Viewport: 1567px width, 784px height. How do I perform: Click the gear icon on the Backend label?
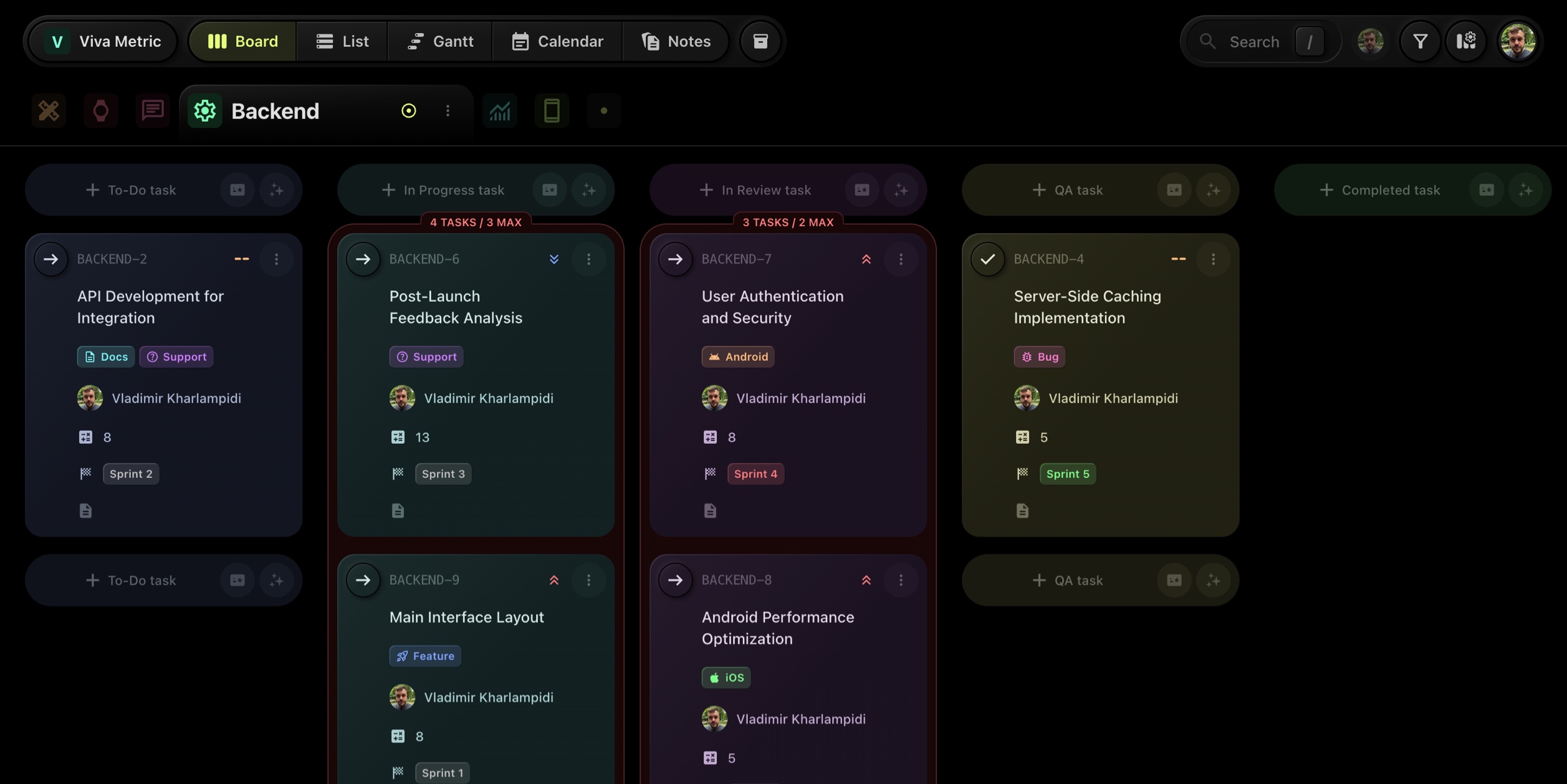[x=204, y=110]
